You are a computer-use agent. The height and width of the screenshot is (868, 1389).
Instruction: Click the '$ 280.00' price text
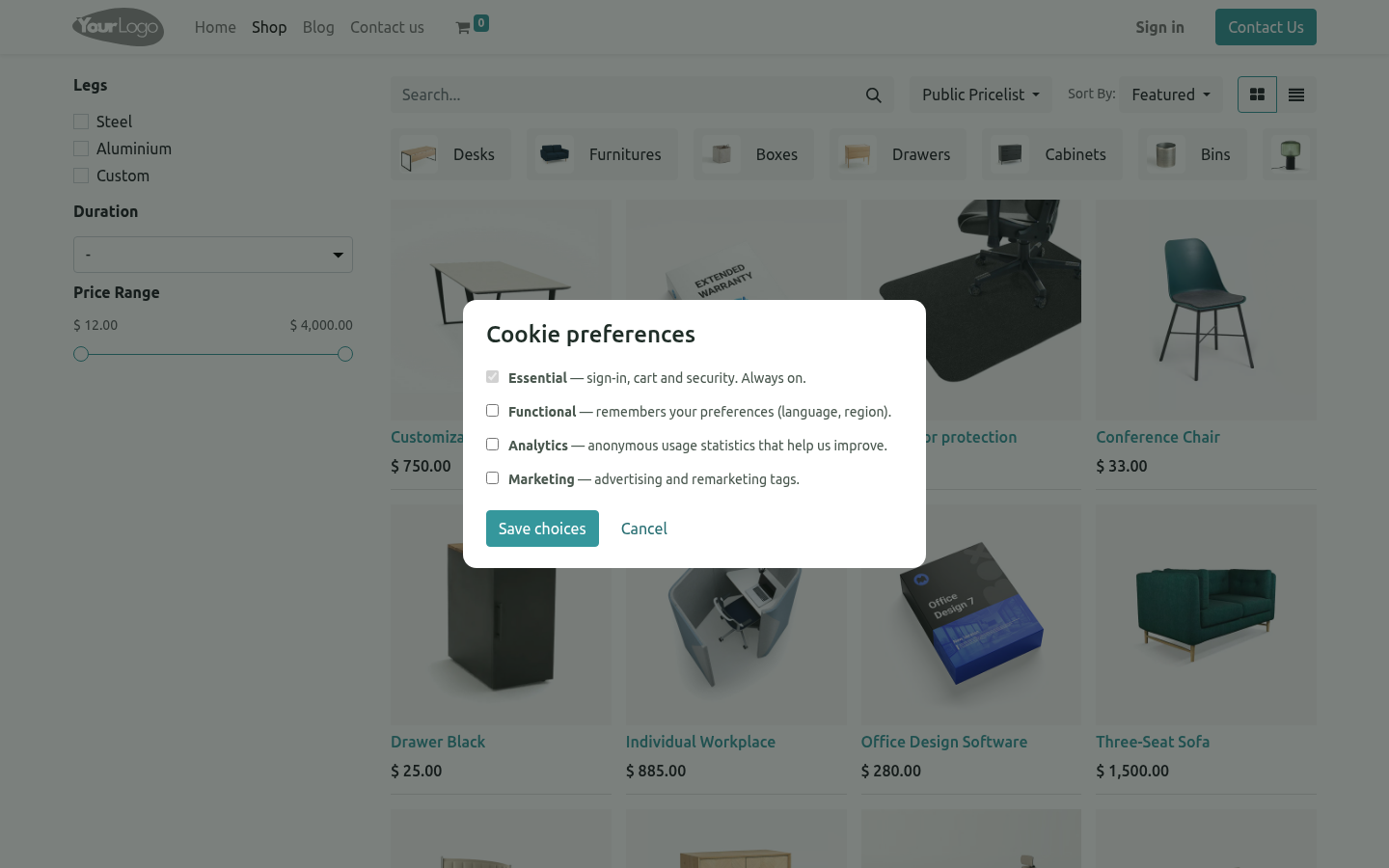[891, 771]
